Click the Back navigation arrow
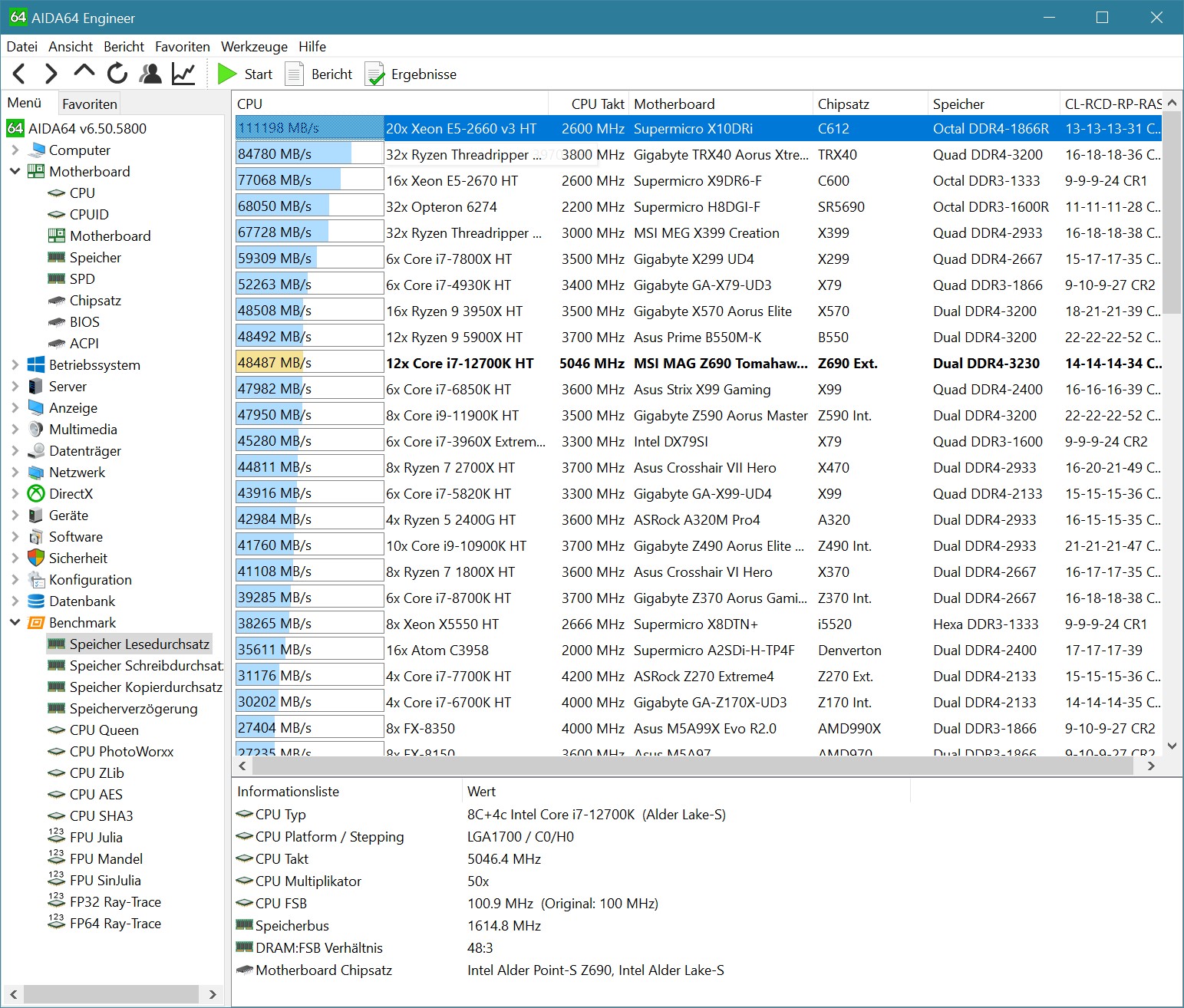1184x1008 pixels. click(x=20, y=74)
